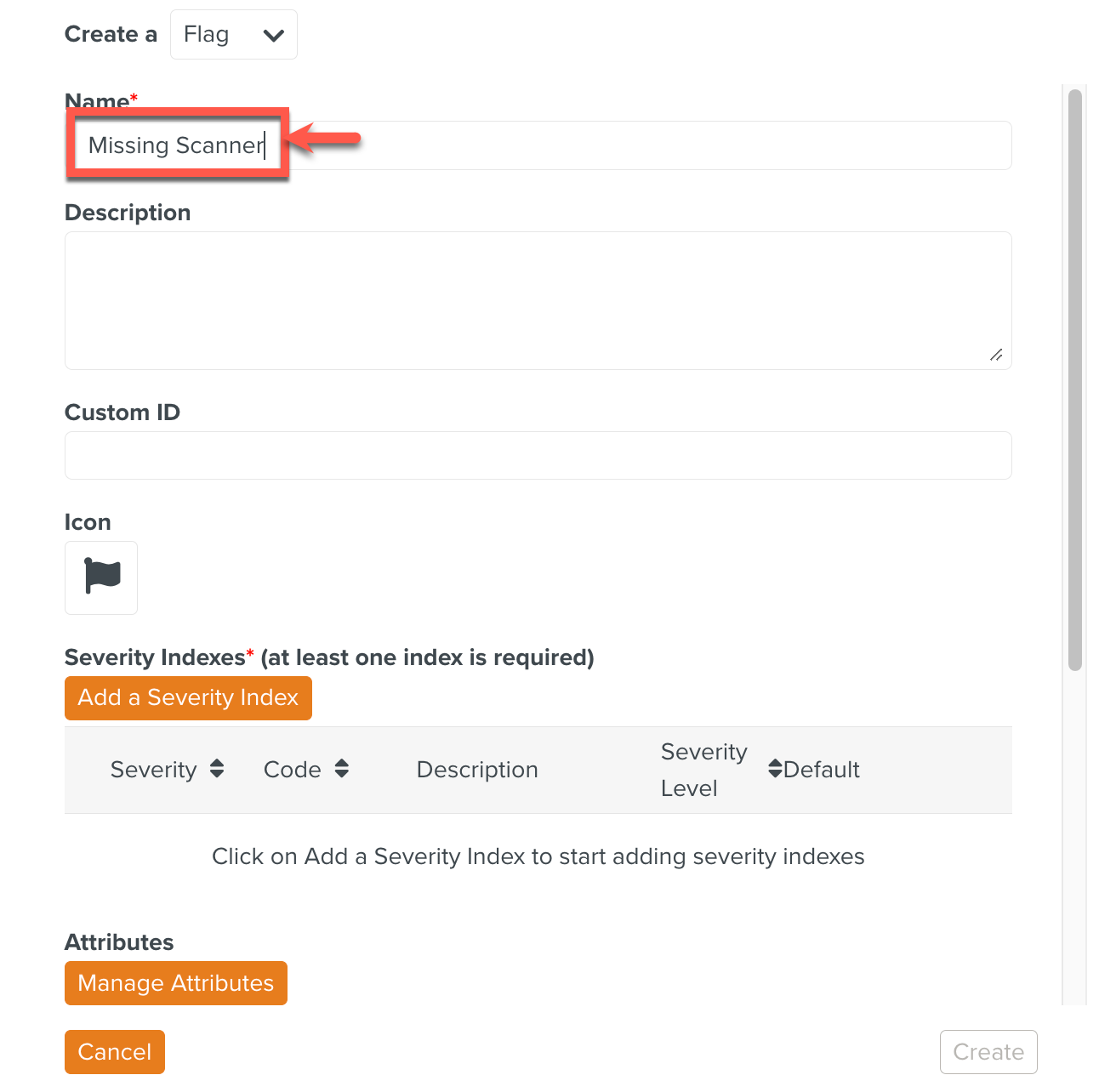
Task: Sort by Severity using the sort arrows
Action: [x=217, y=769]
